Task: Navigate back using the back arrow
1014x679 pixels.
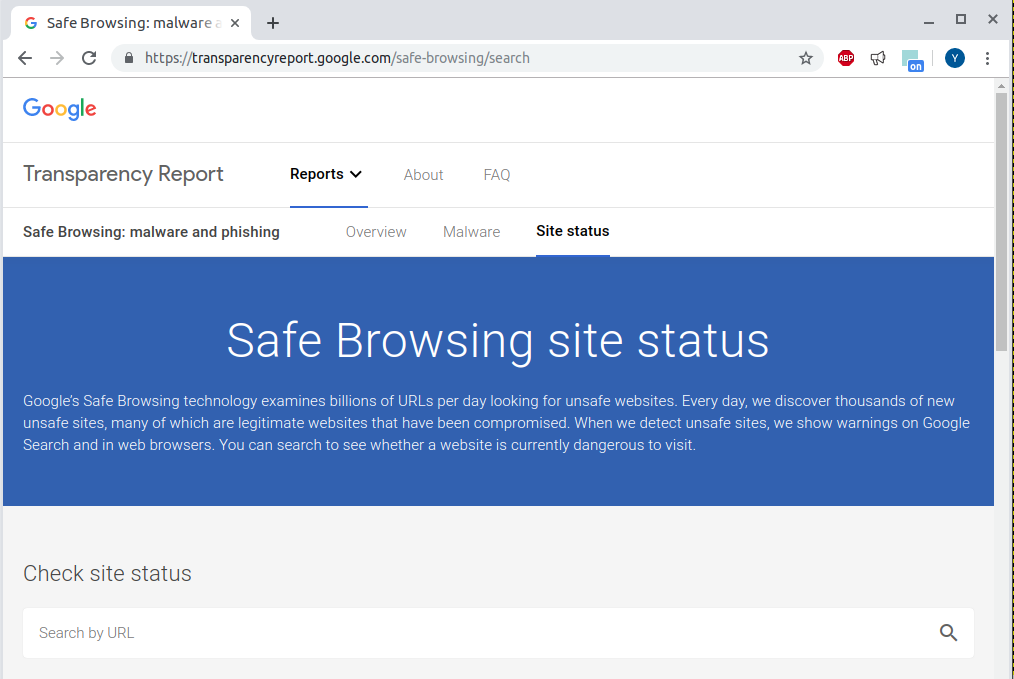Action: (x=25, y=58)
